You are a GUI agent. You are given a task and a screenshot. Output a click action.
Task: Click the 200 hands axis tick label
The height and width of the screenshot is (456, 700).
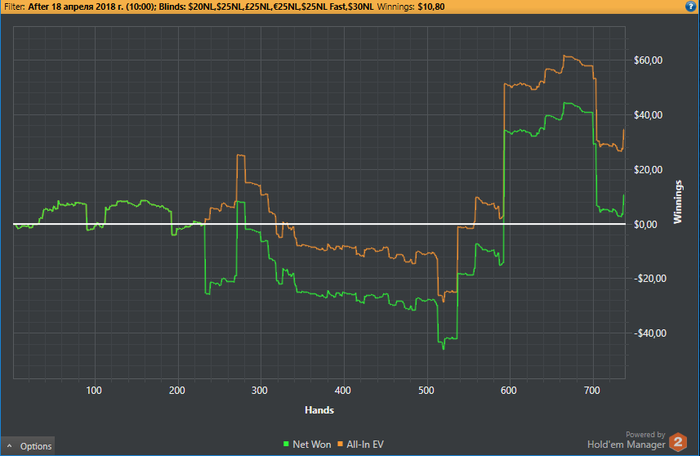(x=177, y=390)
